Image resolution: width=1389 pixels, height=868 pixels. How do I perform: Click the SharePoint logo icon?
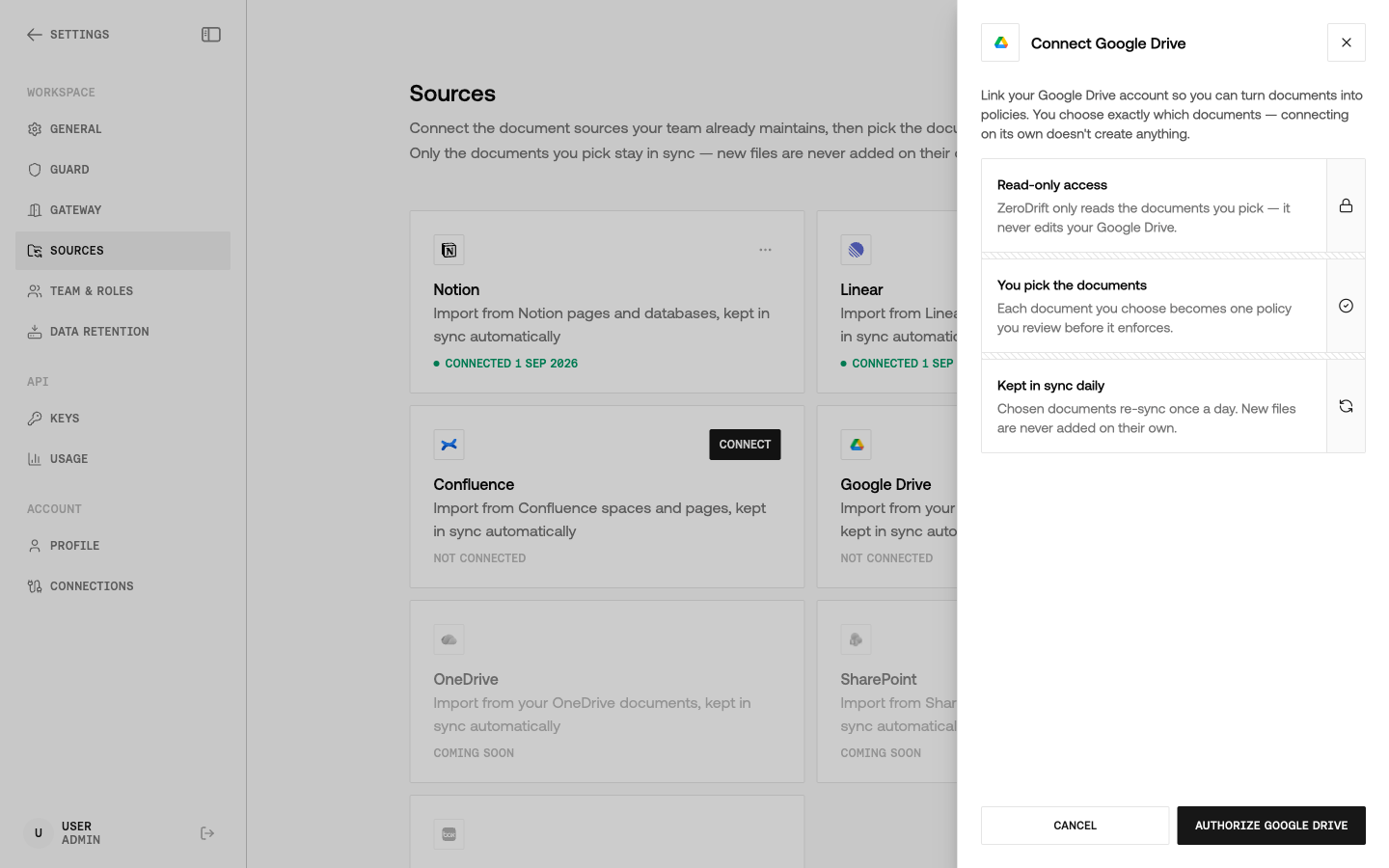click(856, 639)
